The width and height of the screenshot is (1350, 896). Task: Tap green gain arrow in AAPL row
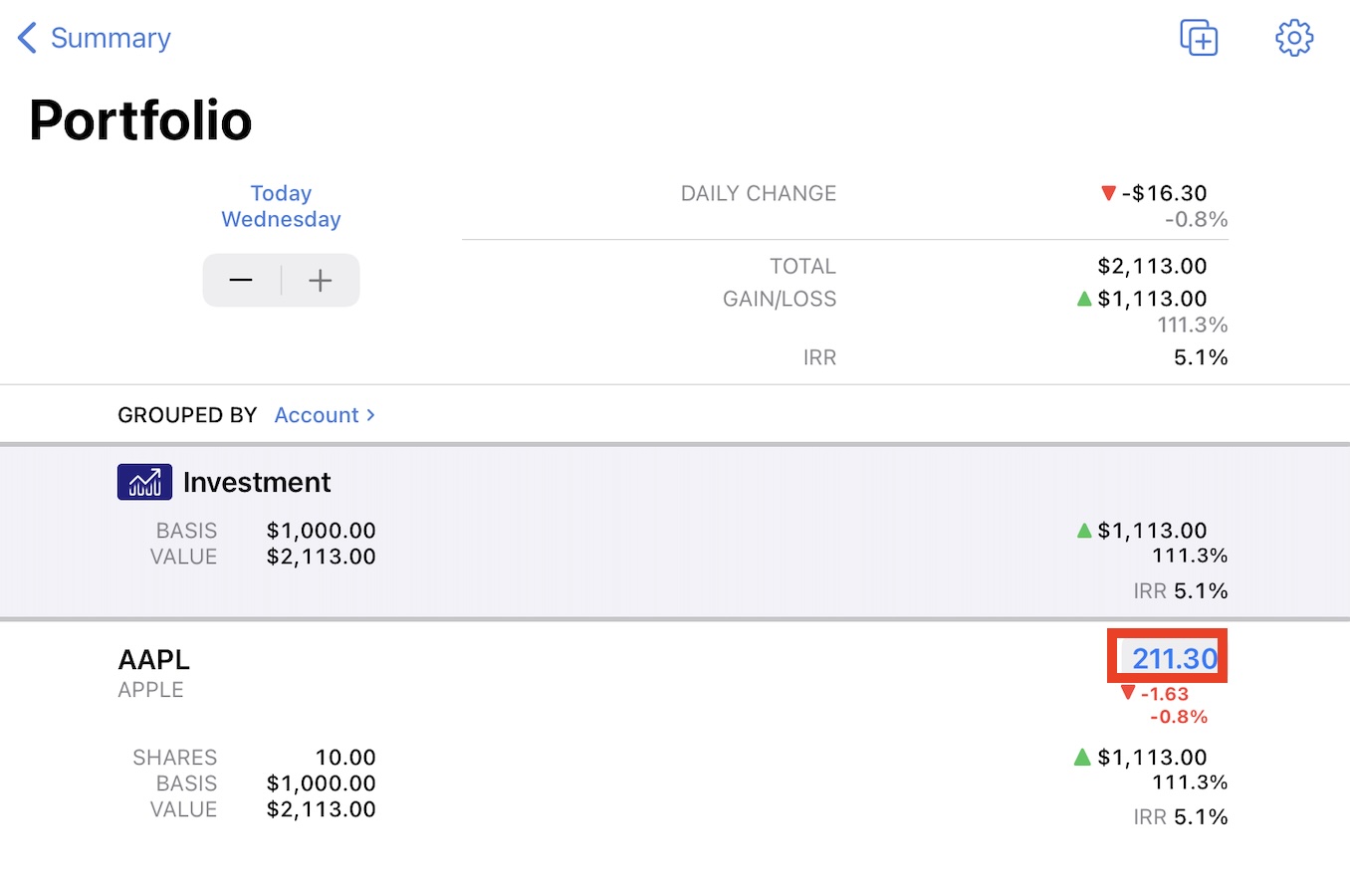pos(1083,758)
